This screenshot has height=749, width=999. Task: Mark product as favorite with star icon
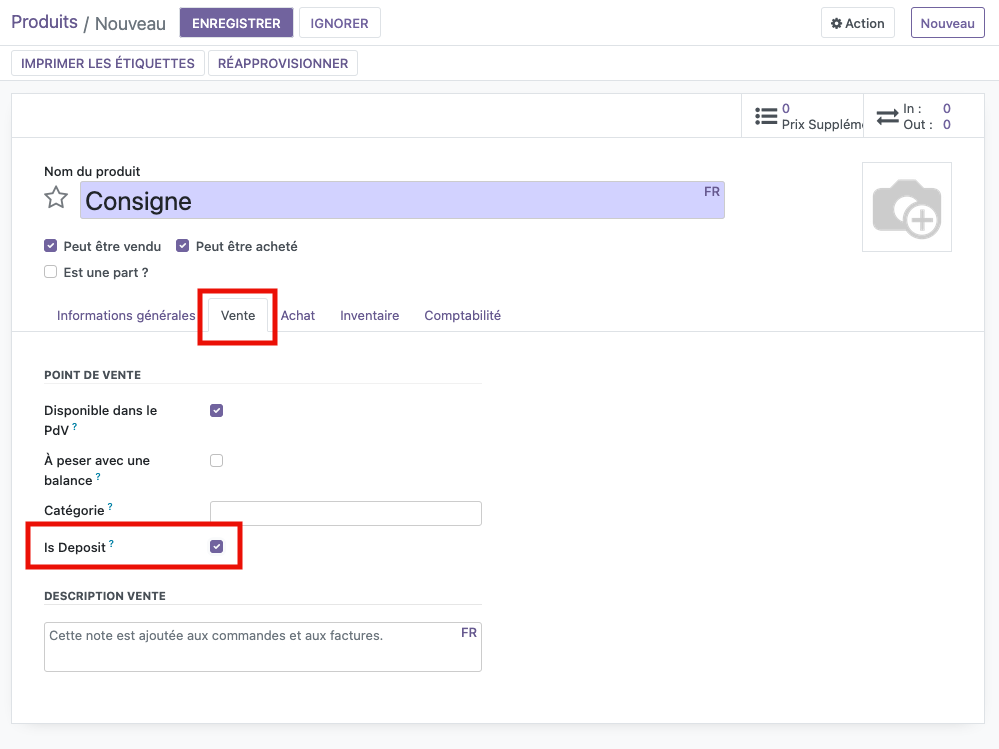click(x=56, y=198)
